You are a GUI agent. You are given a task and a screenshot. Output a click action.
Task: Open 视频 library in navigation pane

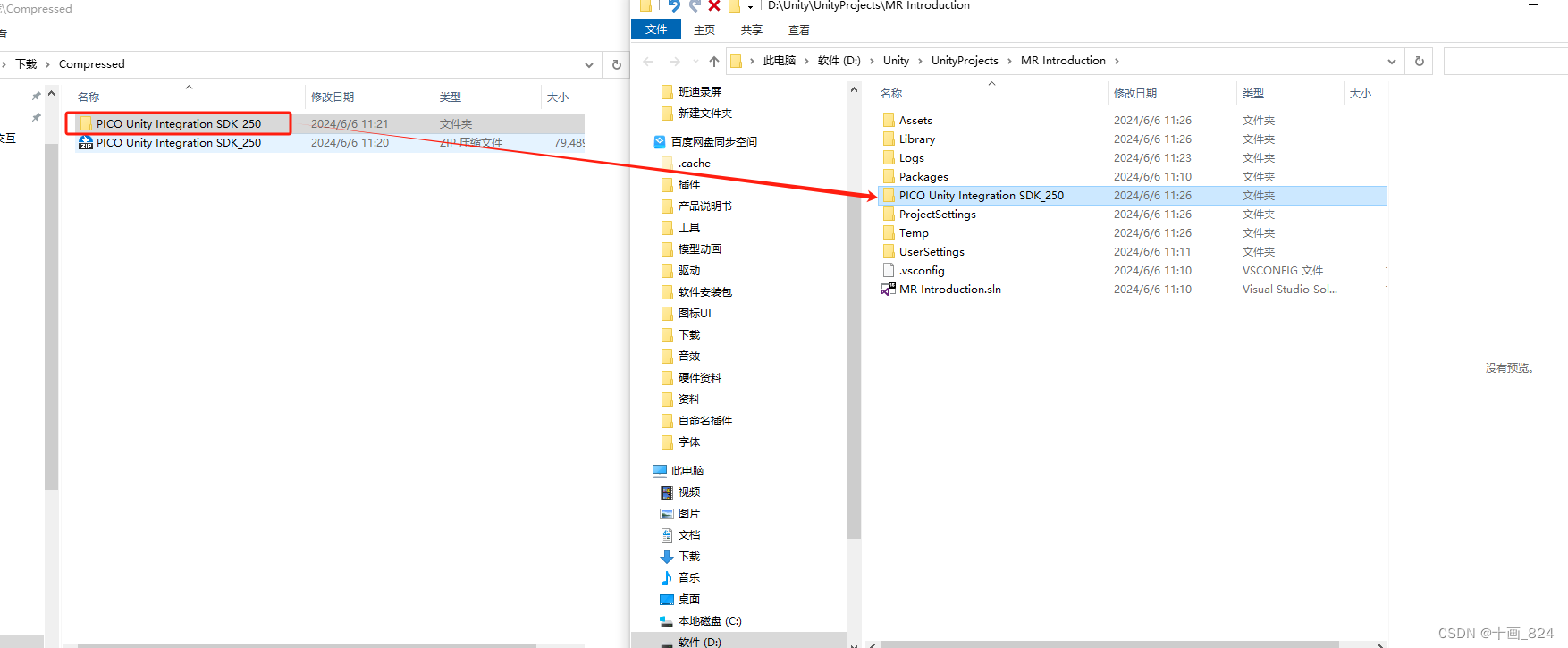(x=689, y=492)
